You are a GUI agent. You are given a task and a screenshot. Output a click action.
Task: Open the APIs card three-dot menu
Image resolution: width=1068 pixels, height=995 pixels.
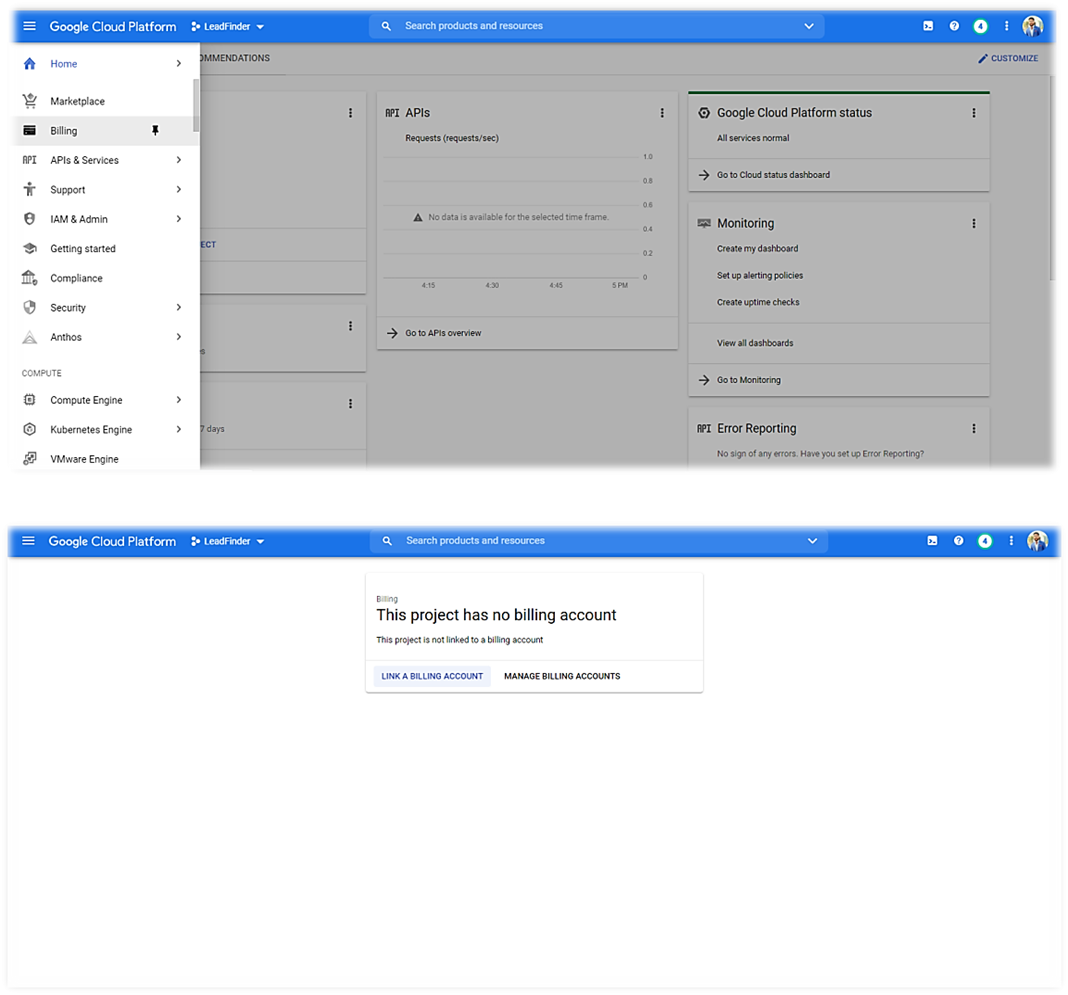tap(662, 113)
